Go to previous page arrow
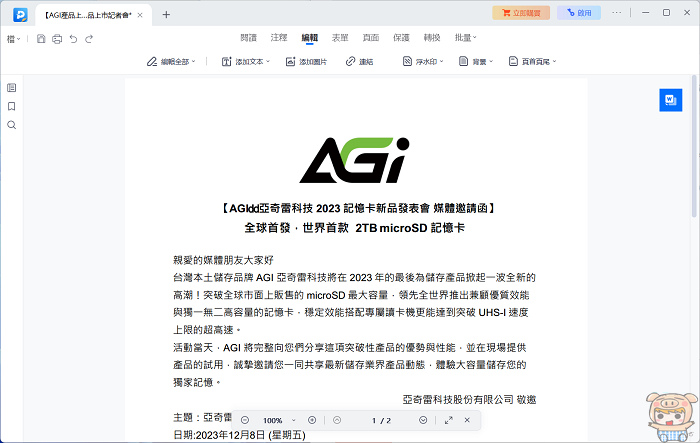The height and width of the screenshot is (443, 700). point(337,420)
